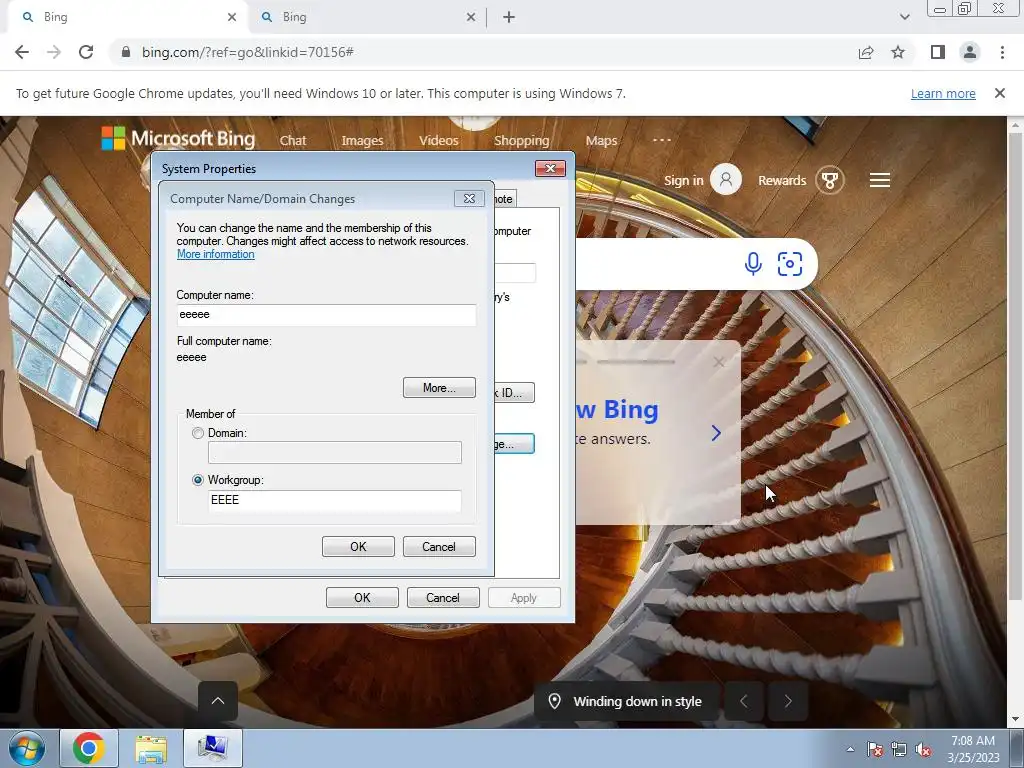Click the System Properties taskbar icon
This screenshot has height=768, width=1024.
[213, 748]
